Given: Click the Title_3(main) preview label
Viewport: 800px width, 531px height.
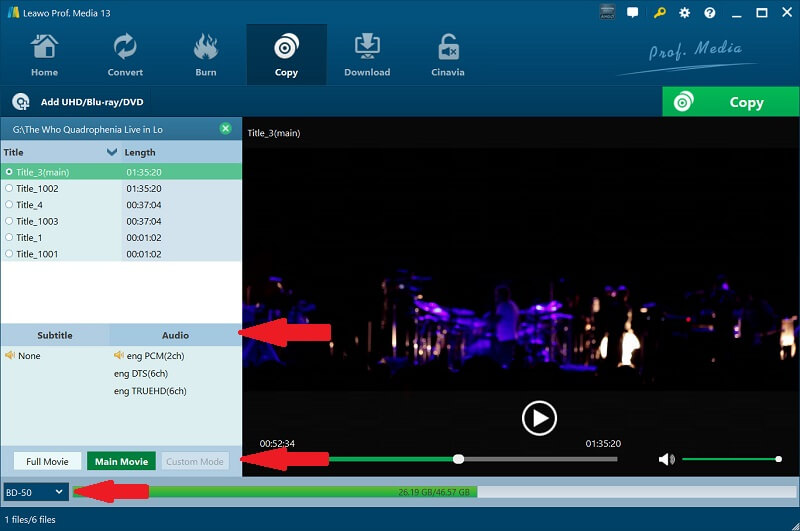Looking at the screenshot, I should 273,133.
